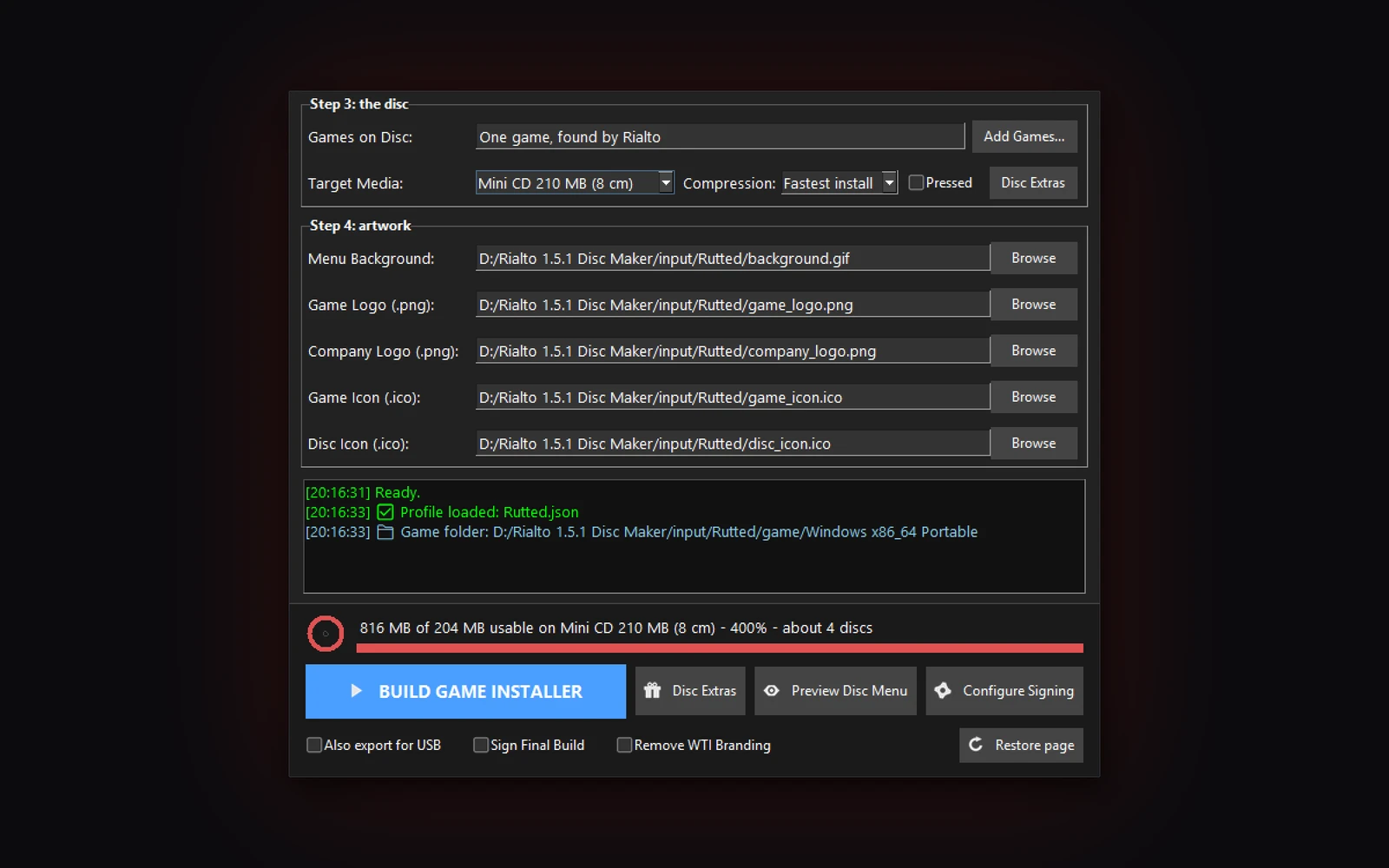Click the red disc capacity indicator icon
The image size is (1389, 868).
click(x=326, y=634)
